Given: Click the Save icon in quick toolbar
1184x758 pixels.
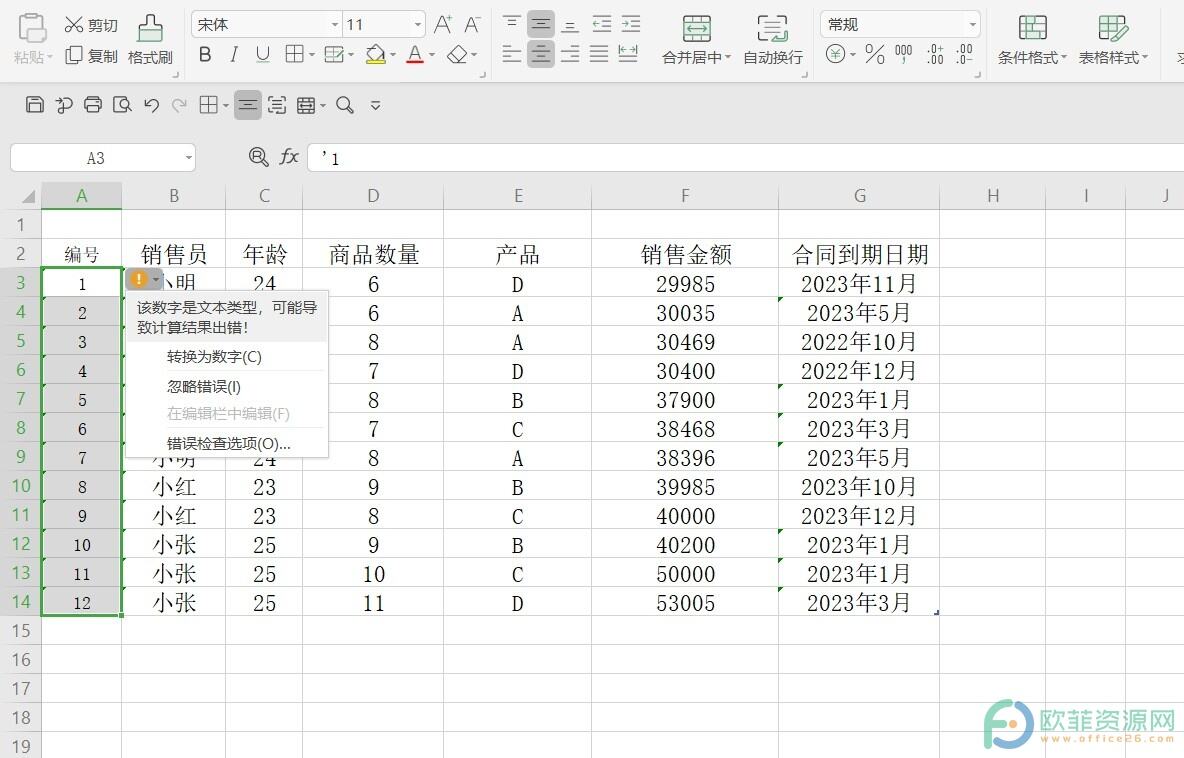Looking at the screenshot, I should [x=35, y=105].
